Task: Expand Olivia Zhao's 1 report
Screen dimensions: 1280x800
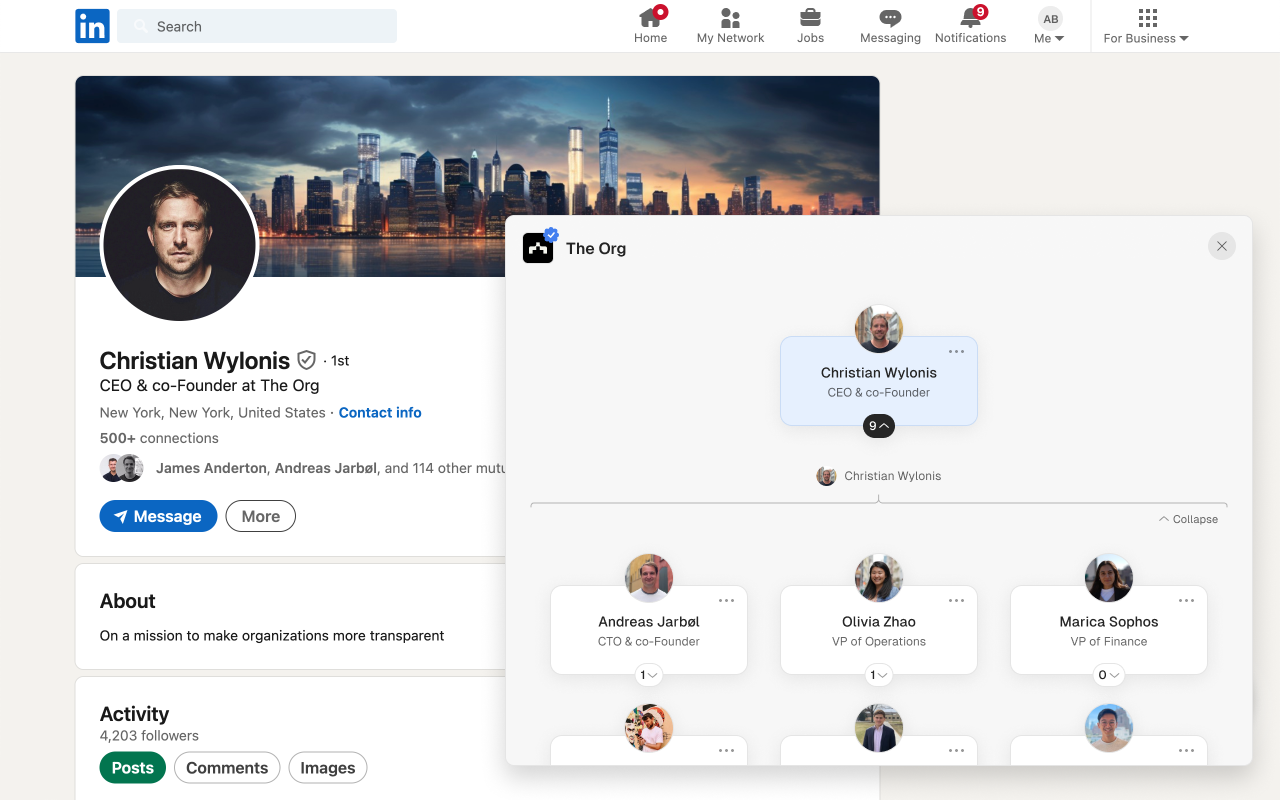Action: click(879, 675)
